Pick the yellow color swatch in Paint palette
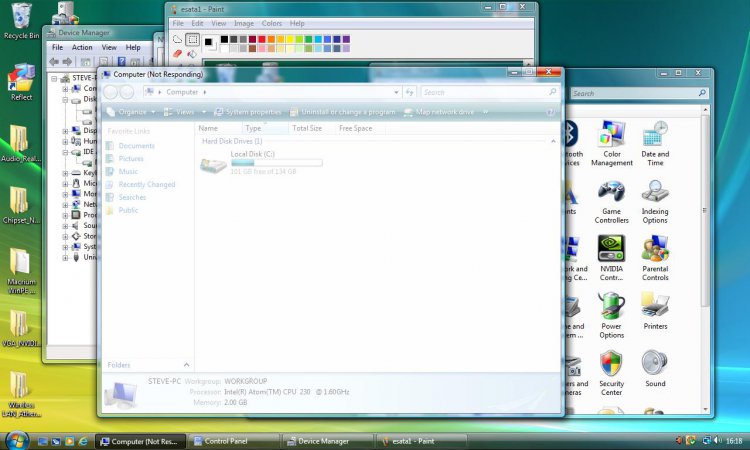This screenshot has width=750, height=450. (x=290, y=39)
